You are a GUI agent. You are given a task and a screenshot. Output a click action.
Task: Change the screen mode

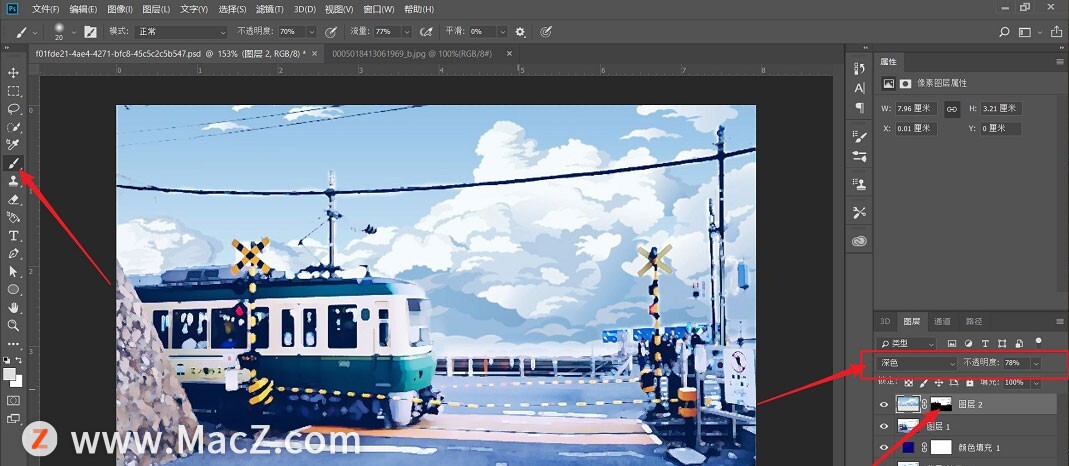(13, 419)
